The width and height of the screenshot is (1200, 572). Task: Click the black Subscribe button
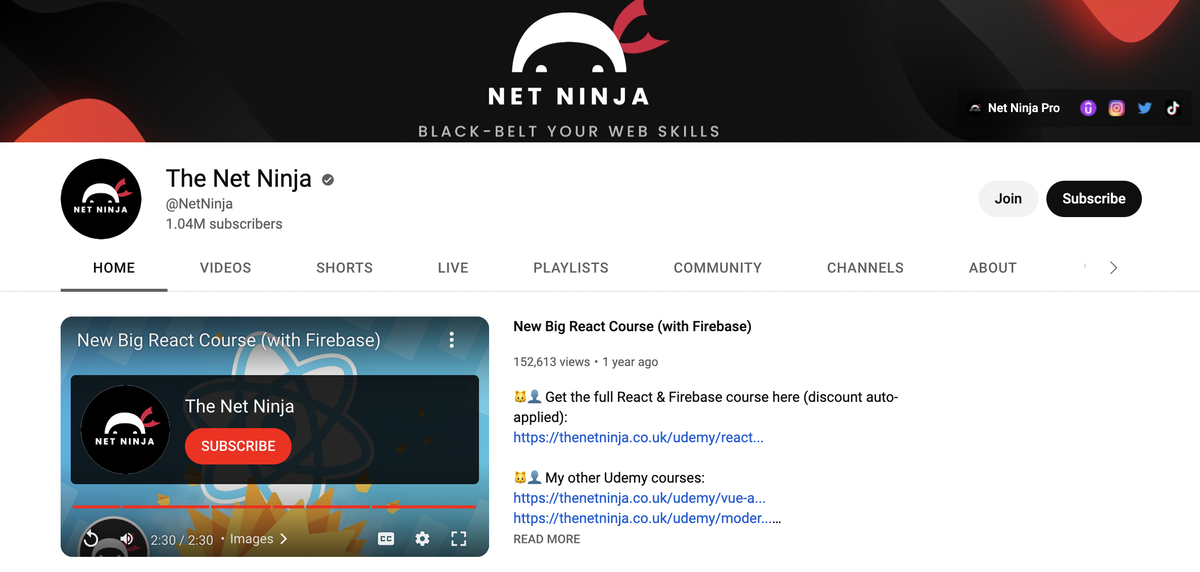pyautogui.click(x=1093, y=199)
